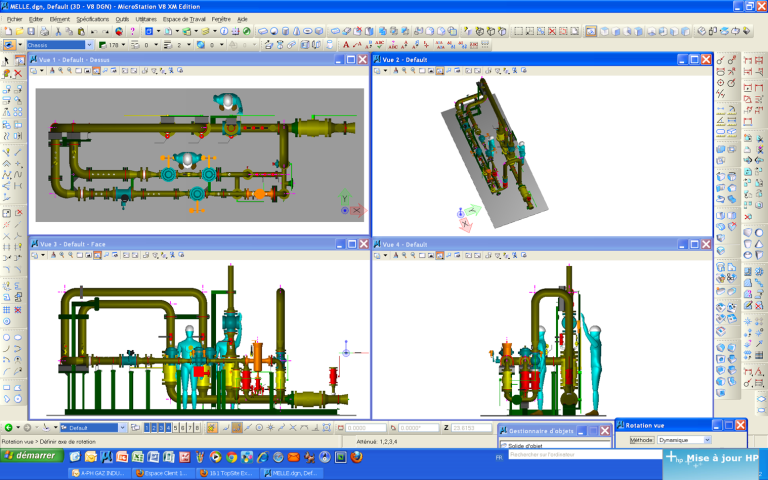The image size is (768, 480).
Task: Switch to 1&1 TopSite taskbar button
Action: [227, 473]
